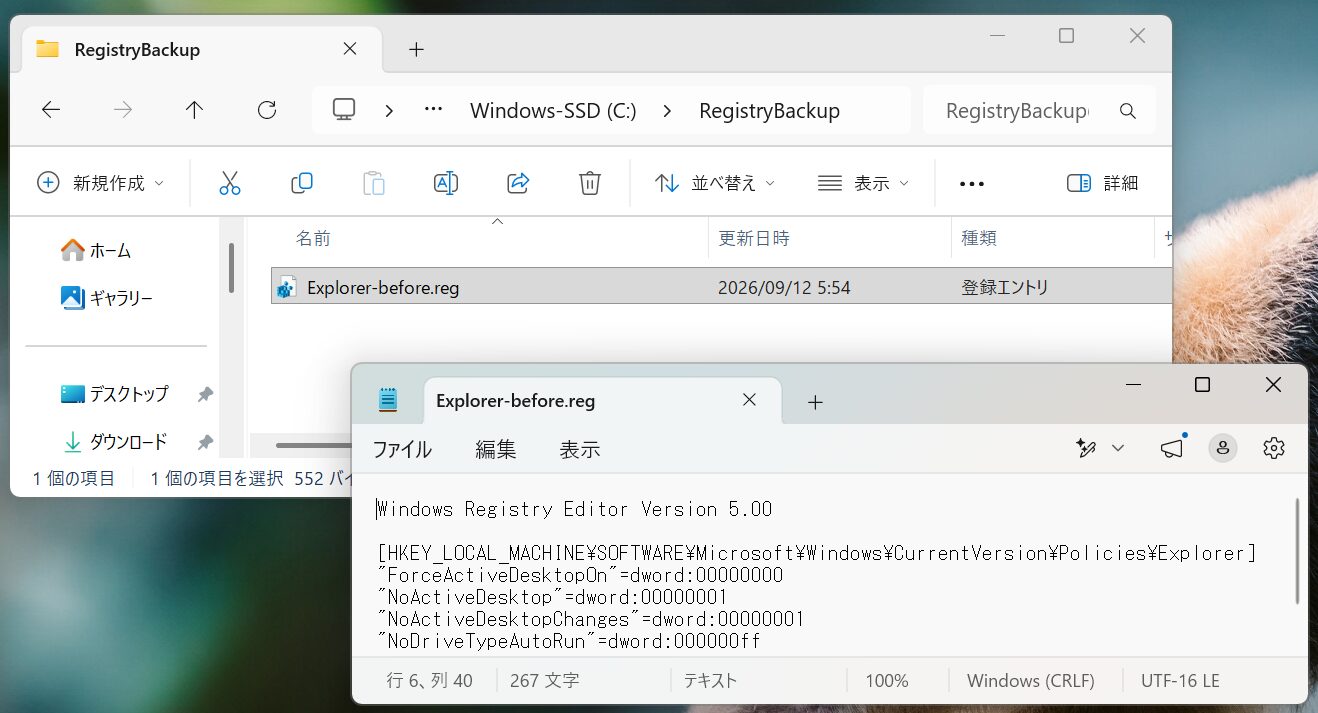This screenshot has height=713, width=1318.
Task: Go up one folder level in Explorer
Action: [x=195, y=110]
